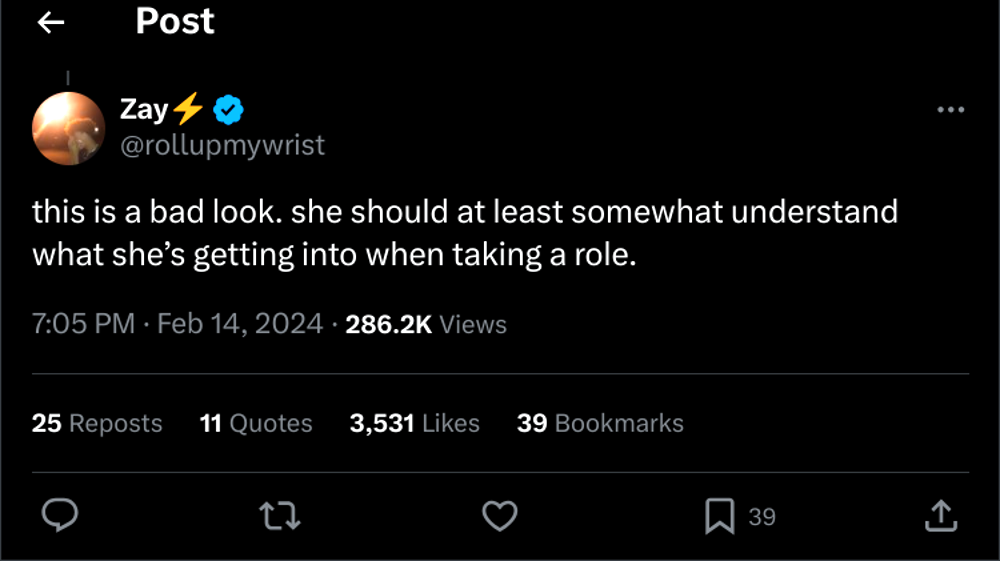Click the 7:05 PM Feb 14 timestamp
Screen dimensions: 1000x561
coord(178,324)
